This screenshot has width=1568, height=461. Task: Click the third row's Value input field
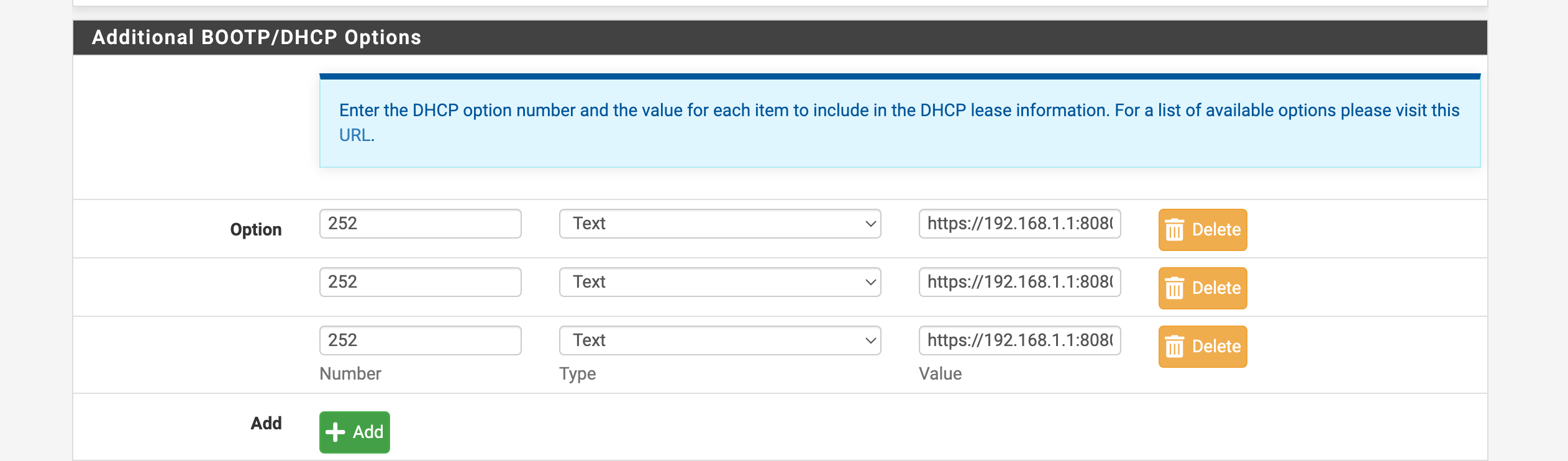coord(1019,340)
